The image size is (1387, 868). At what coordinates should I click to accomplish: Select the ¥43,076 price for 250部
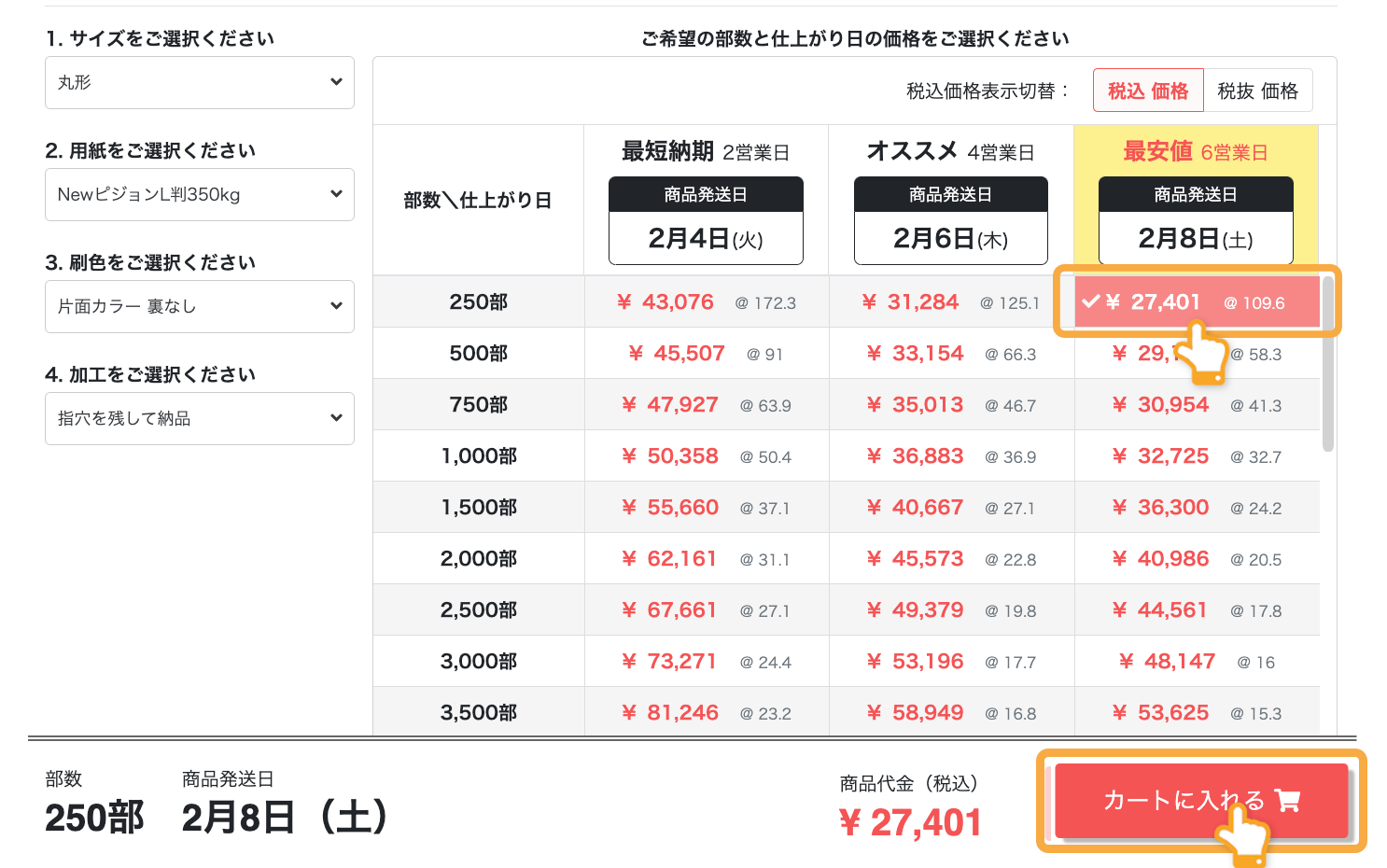(x=665, y=301)
